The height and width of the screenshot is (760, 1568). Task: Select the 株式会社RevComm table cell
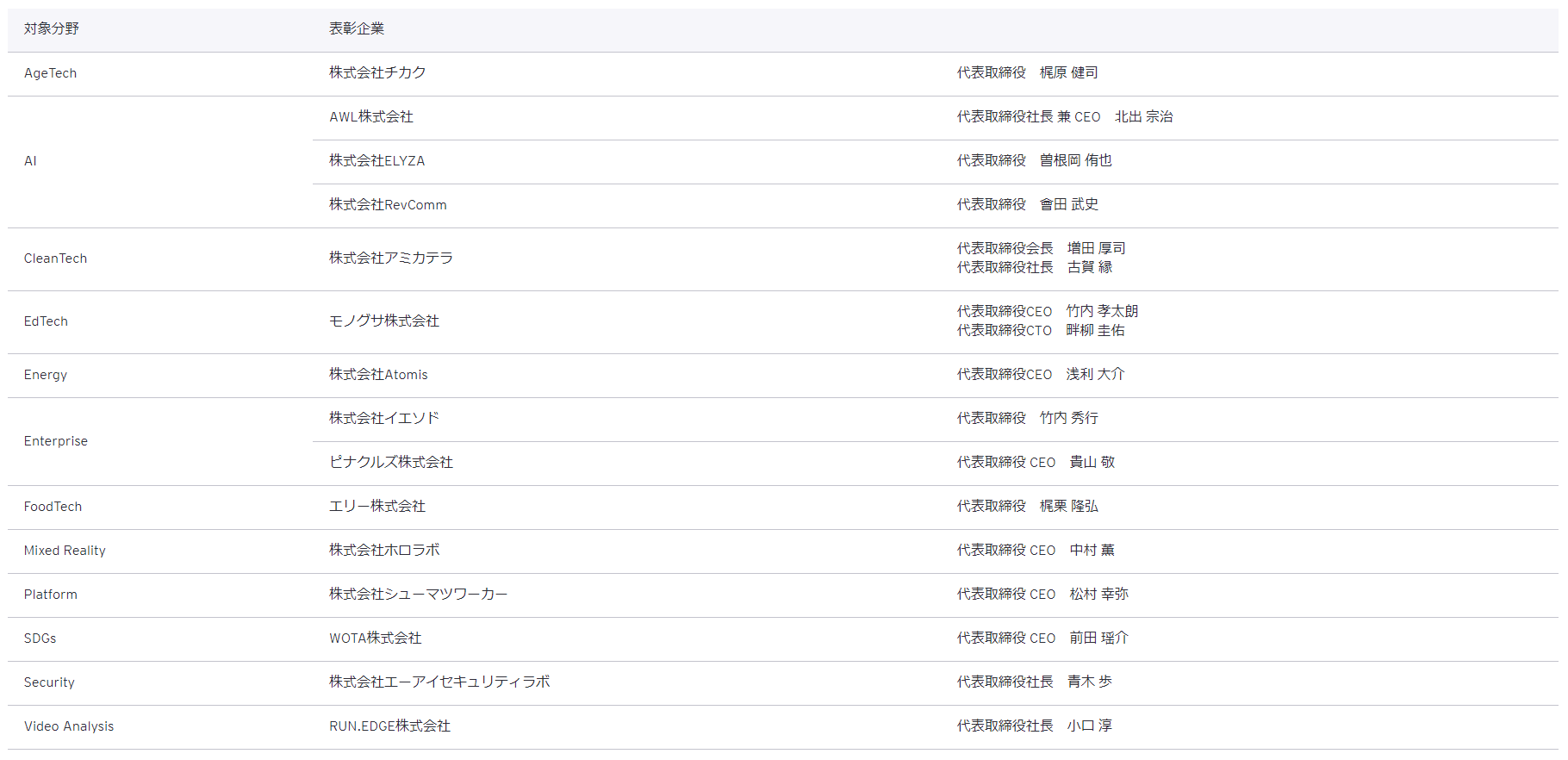tap(388, 205)
